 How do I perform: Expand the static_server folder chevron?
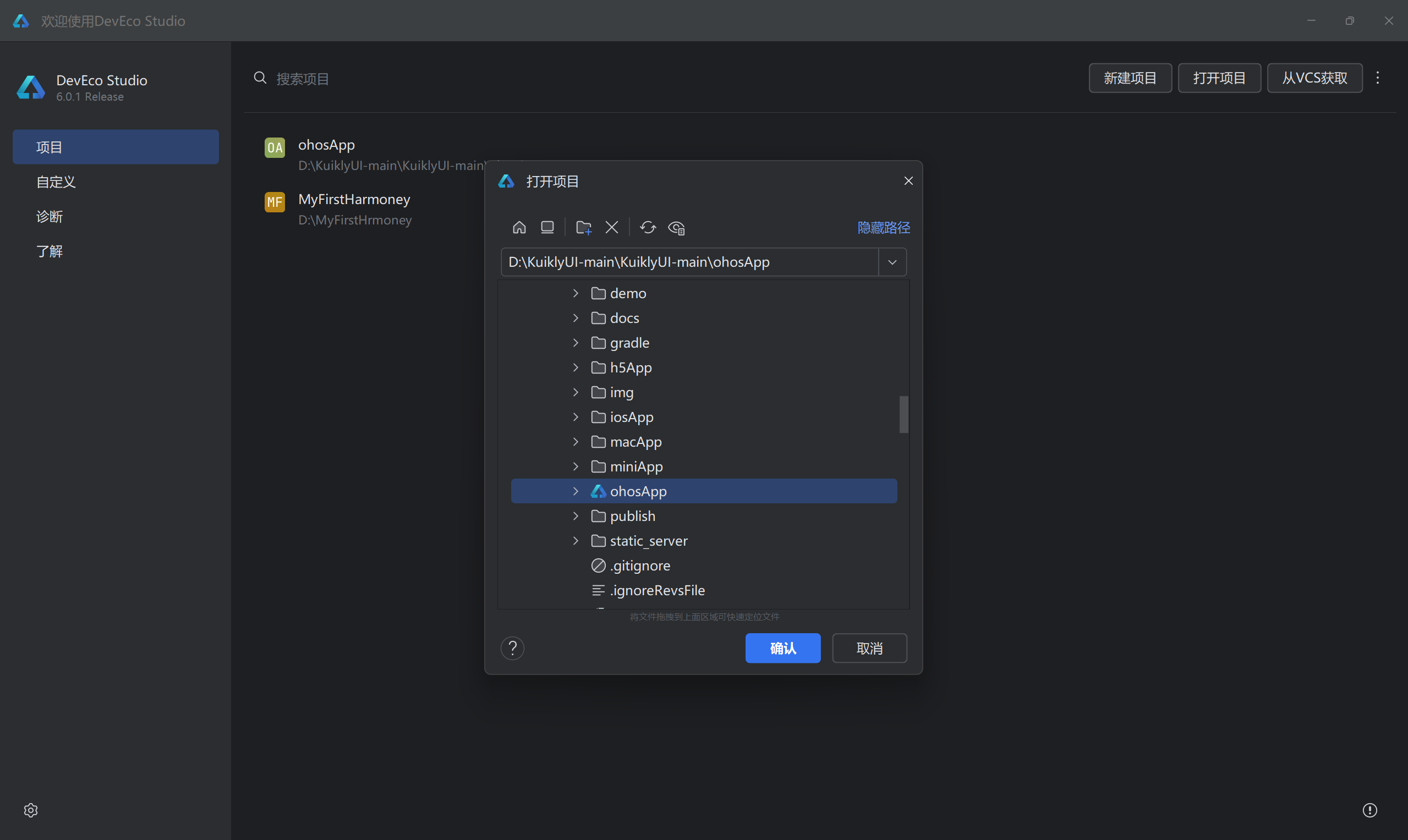[x=576, y=541]
